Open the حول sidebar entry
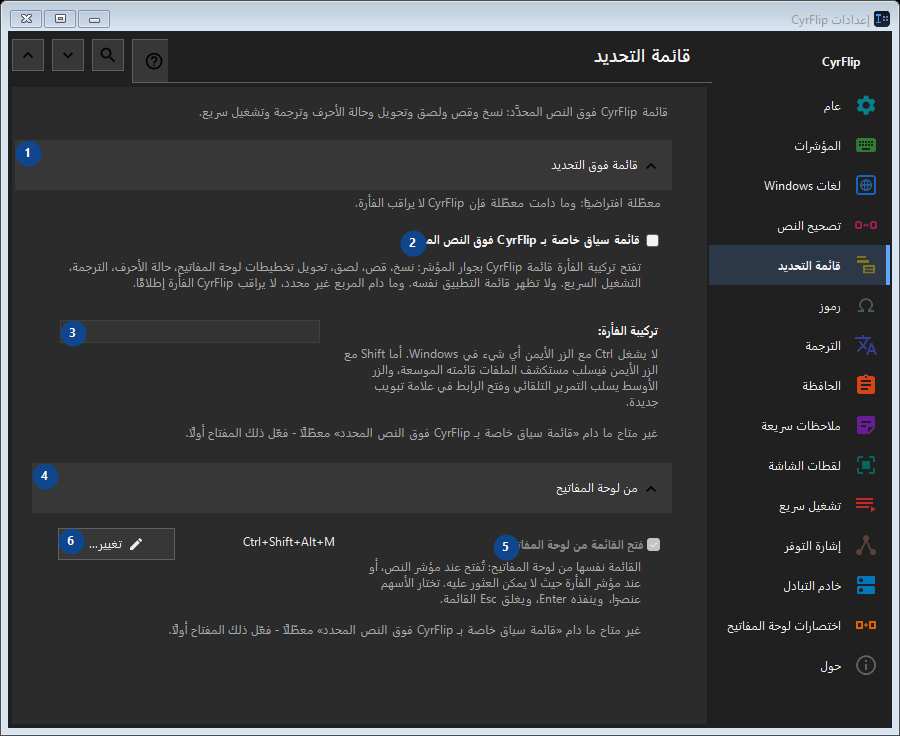The height and width of the screenshot is (736, 900). 798,665
